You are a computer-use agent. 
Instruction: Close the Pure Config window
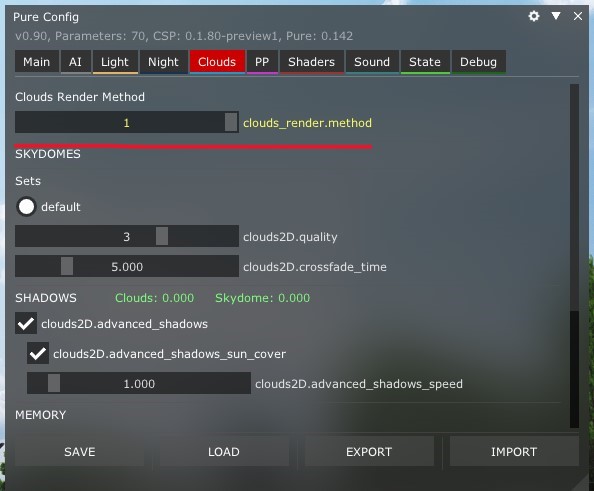[x=578, y=16]
